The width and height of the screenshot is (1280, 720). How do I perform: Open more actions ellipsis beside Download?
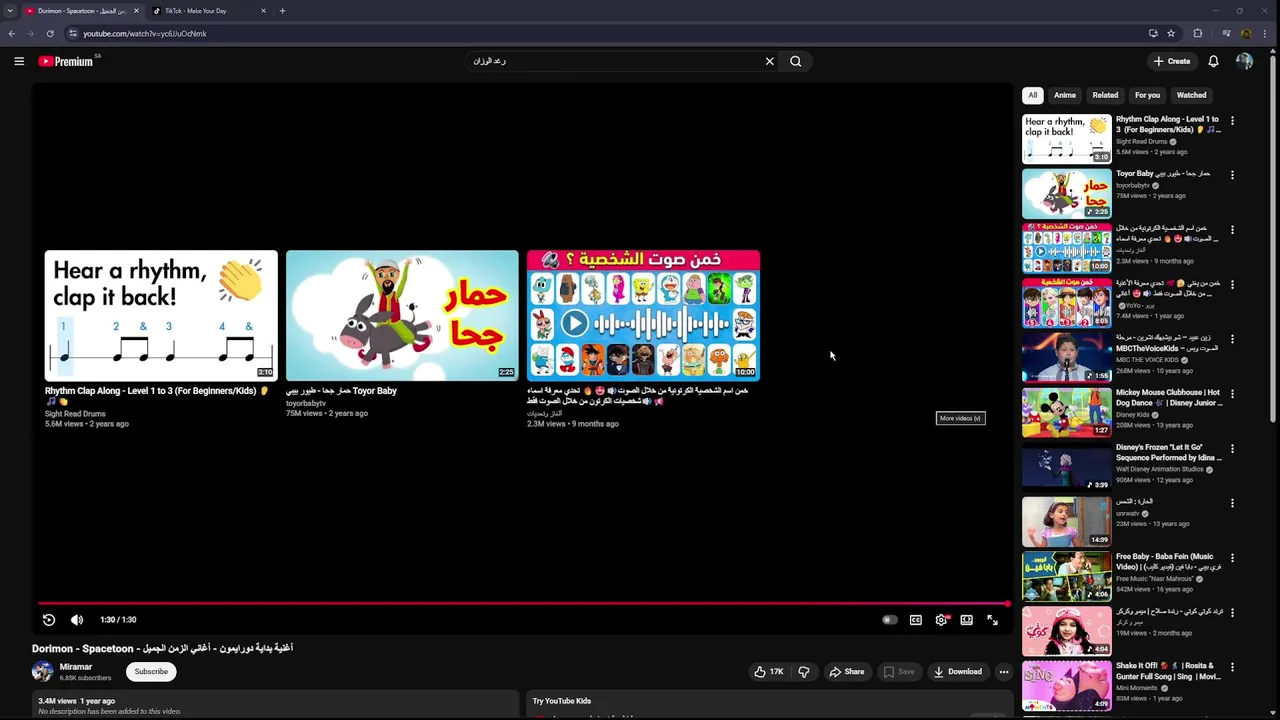1004,672
